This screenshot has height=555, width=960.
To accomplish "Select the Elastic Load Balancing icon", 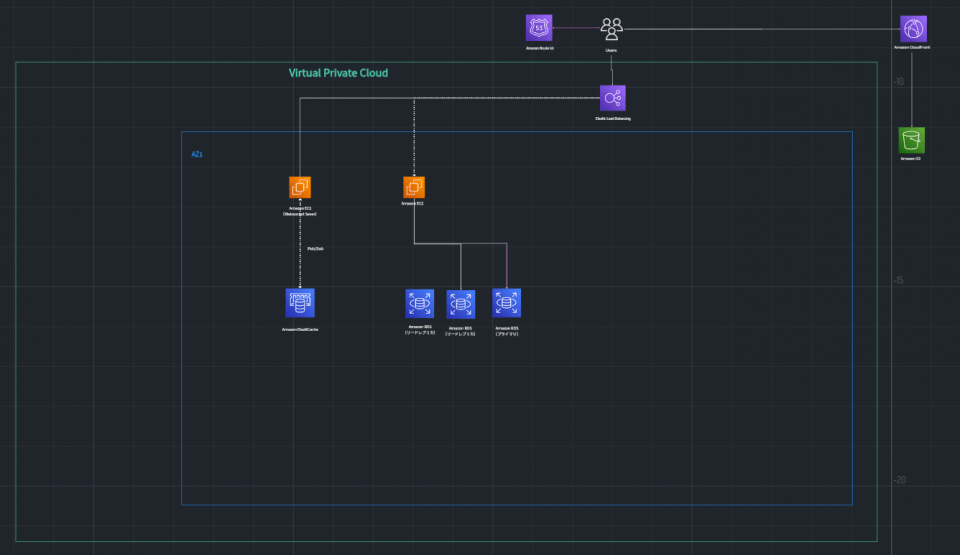I will pyautogui.click(x=612, y=98).
